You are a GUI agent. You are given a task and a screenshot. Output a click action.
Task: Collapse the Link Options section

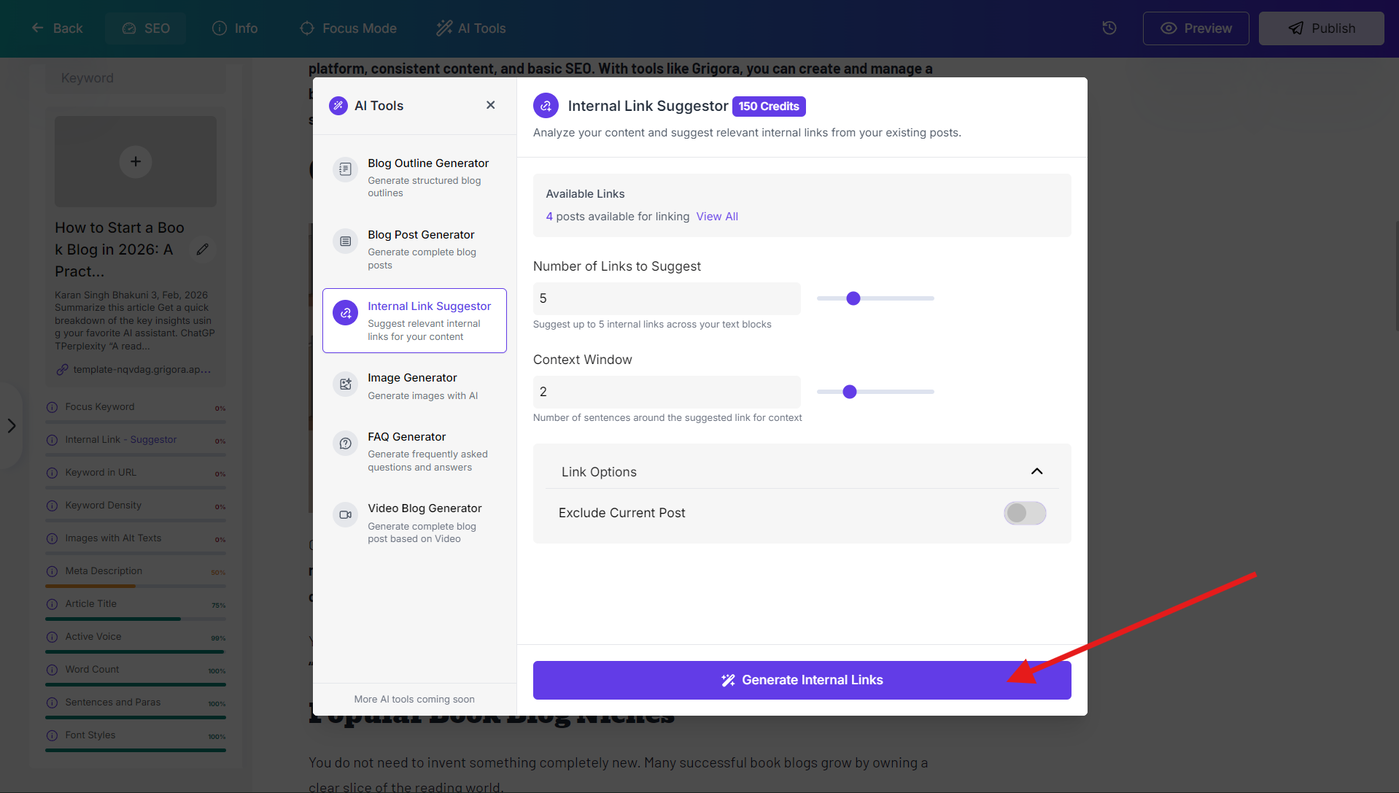pos(1037,471)
